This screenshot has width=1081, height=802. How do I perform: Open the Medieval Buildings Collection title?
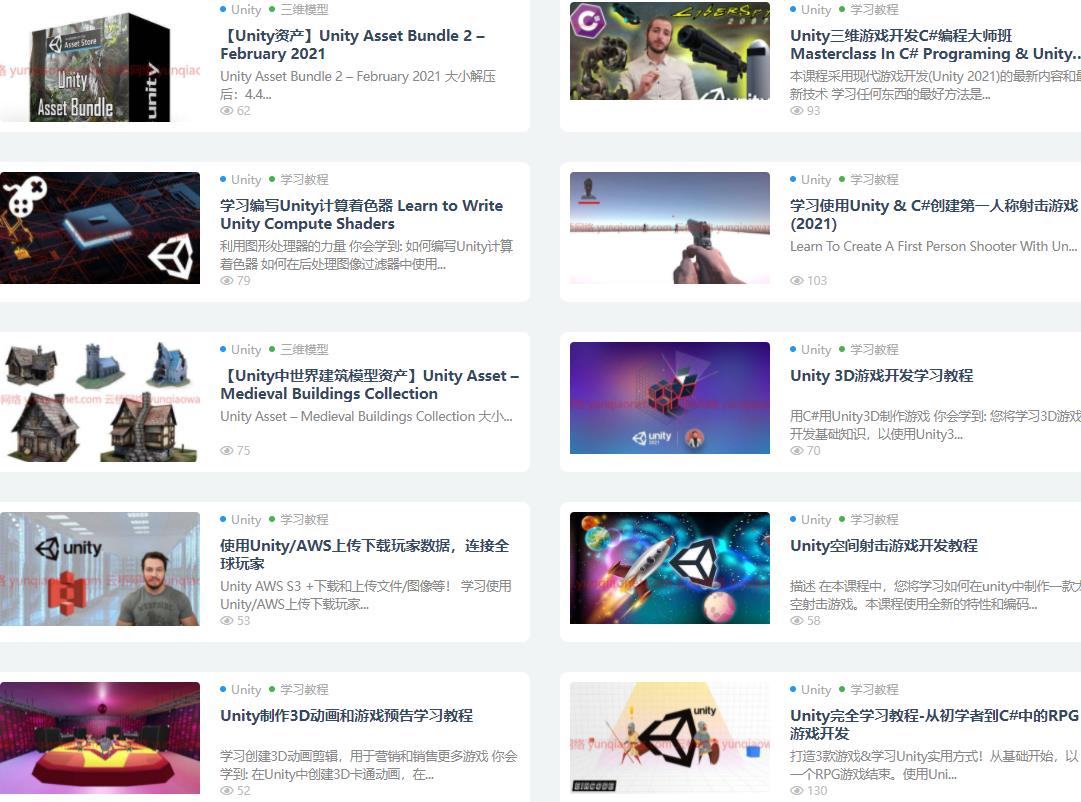[x=369, y=384]
